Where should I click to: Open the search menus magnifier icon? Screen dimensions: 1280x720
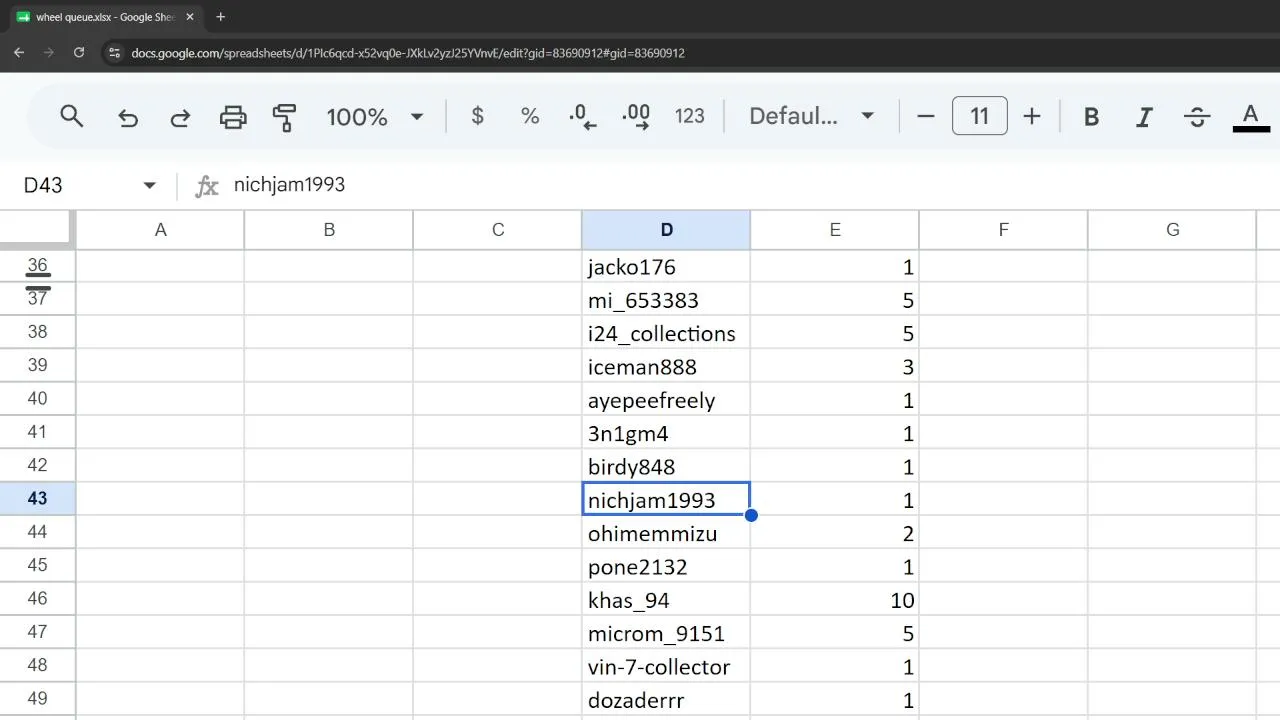(x=71, y=116)
